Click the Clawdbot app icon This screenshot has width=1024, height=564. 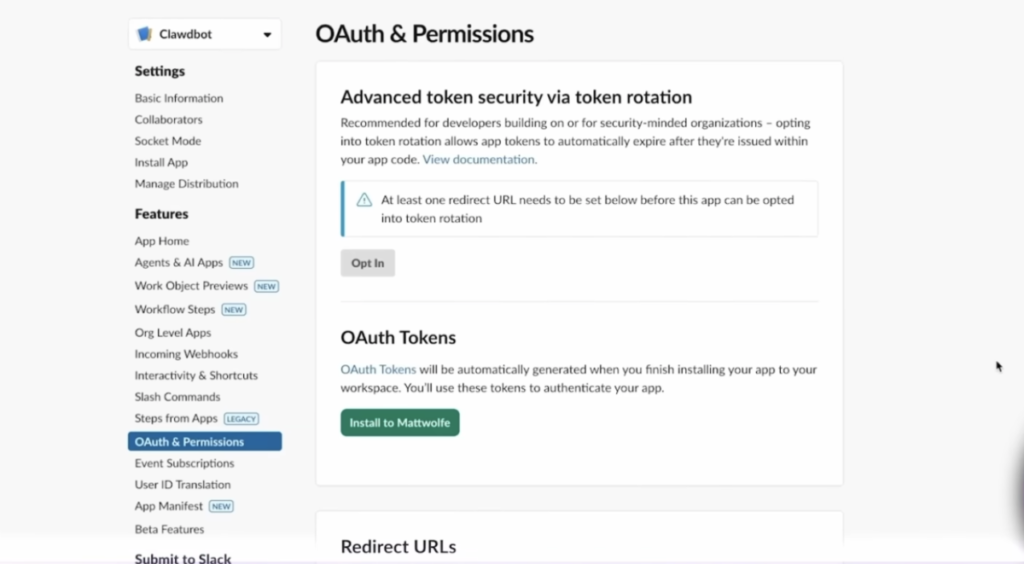146,34
